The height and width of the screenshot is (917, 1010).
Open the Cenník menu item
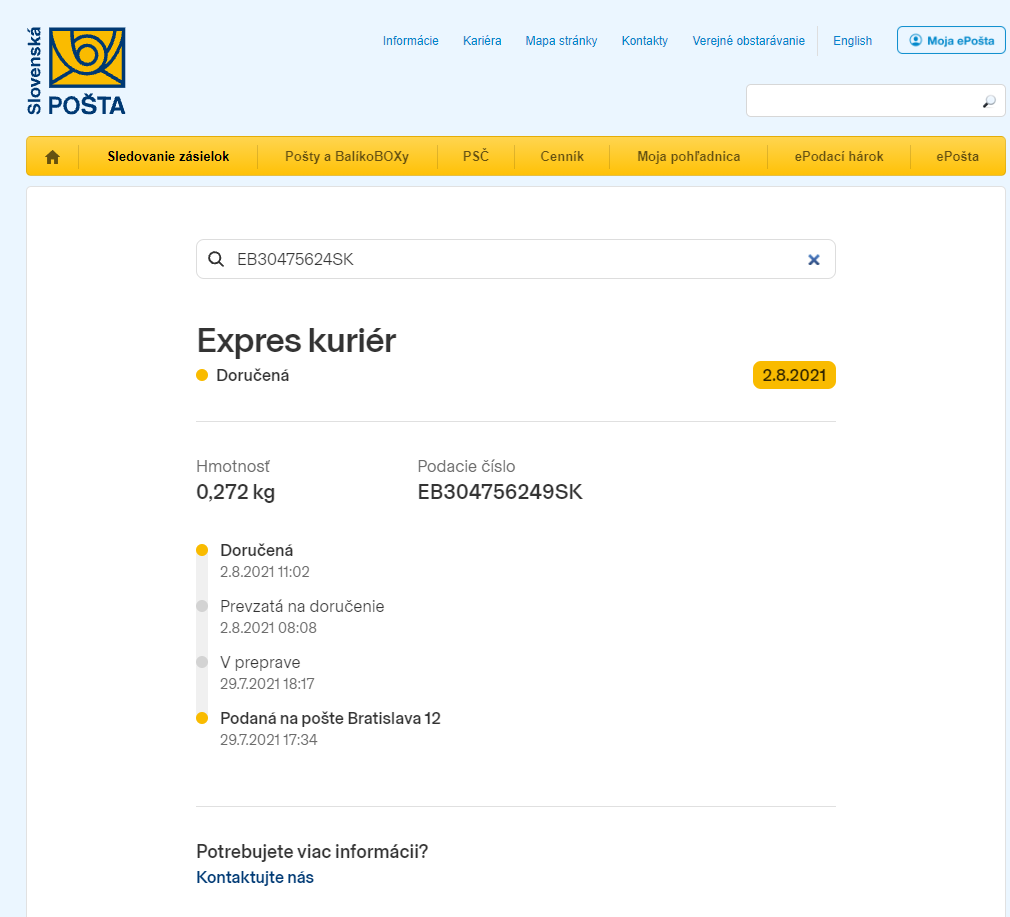tap(561, 157)
